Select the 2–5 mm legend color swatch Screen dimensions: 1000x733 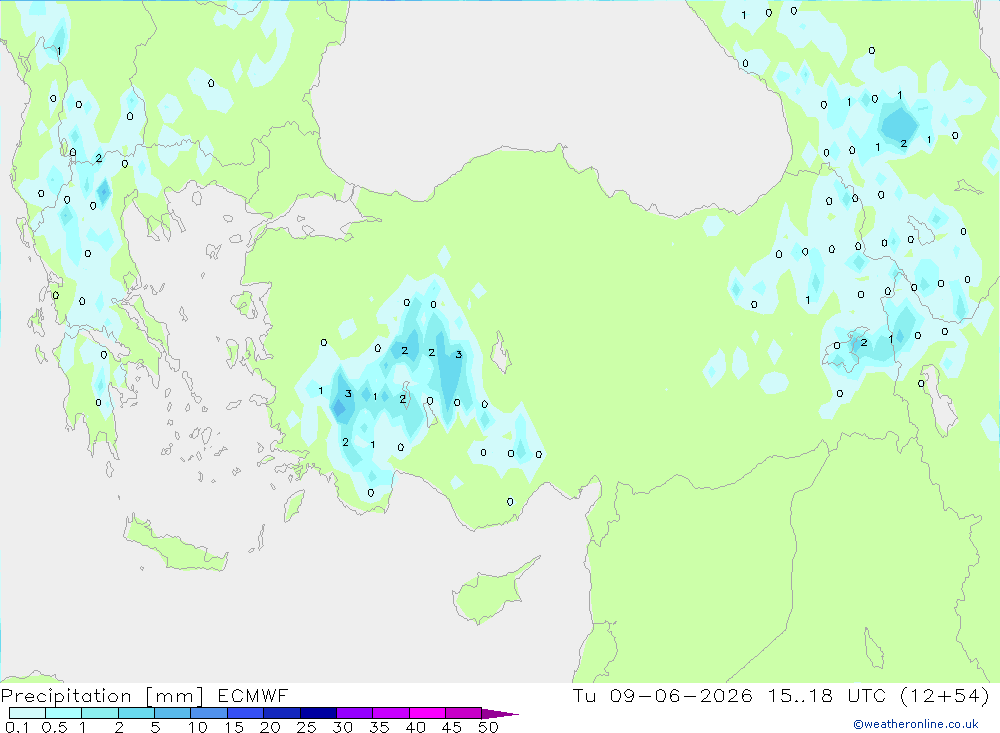coord(136,713)
